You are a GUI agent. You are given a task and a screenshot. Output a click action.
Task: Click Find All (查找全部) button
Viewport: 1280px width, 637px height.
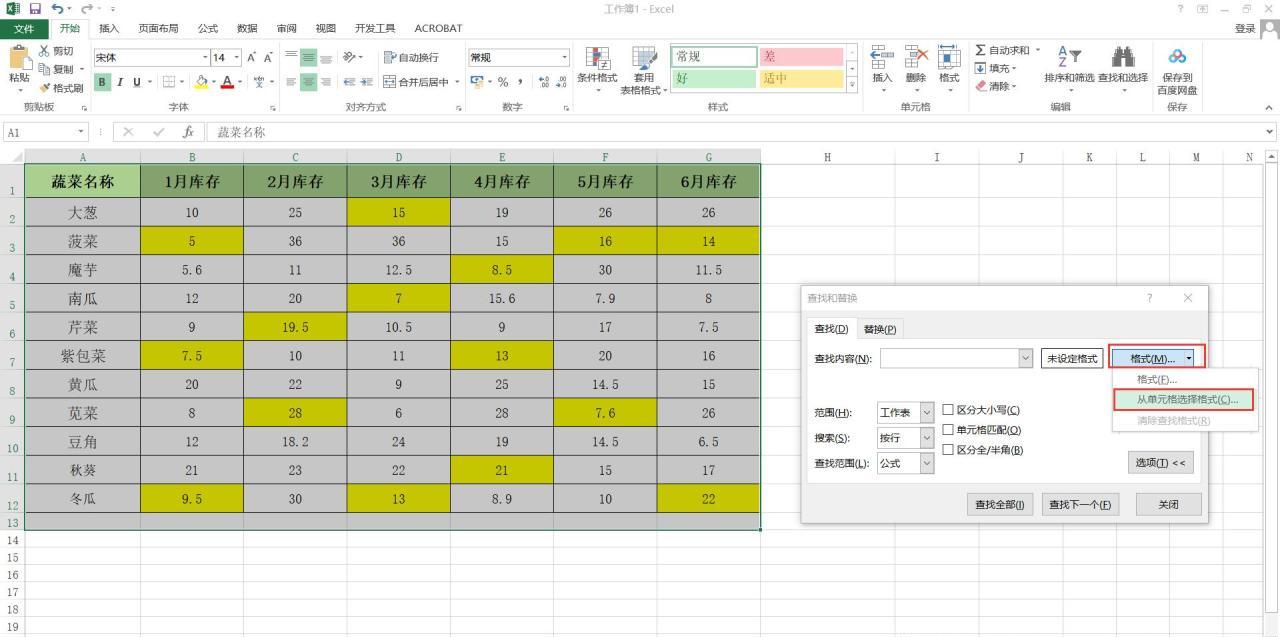click(1001, 505)
